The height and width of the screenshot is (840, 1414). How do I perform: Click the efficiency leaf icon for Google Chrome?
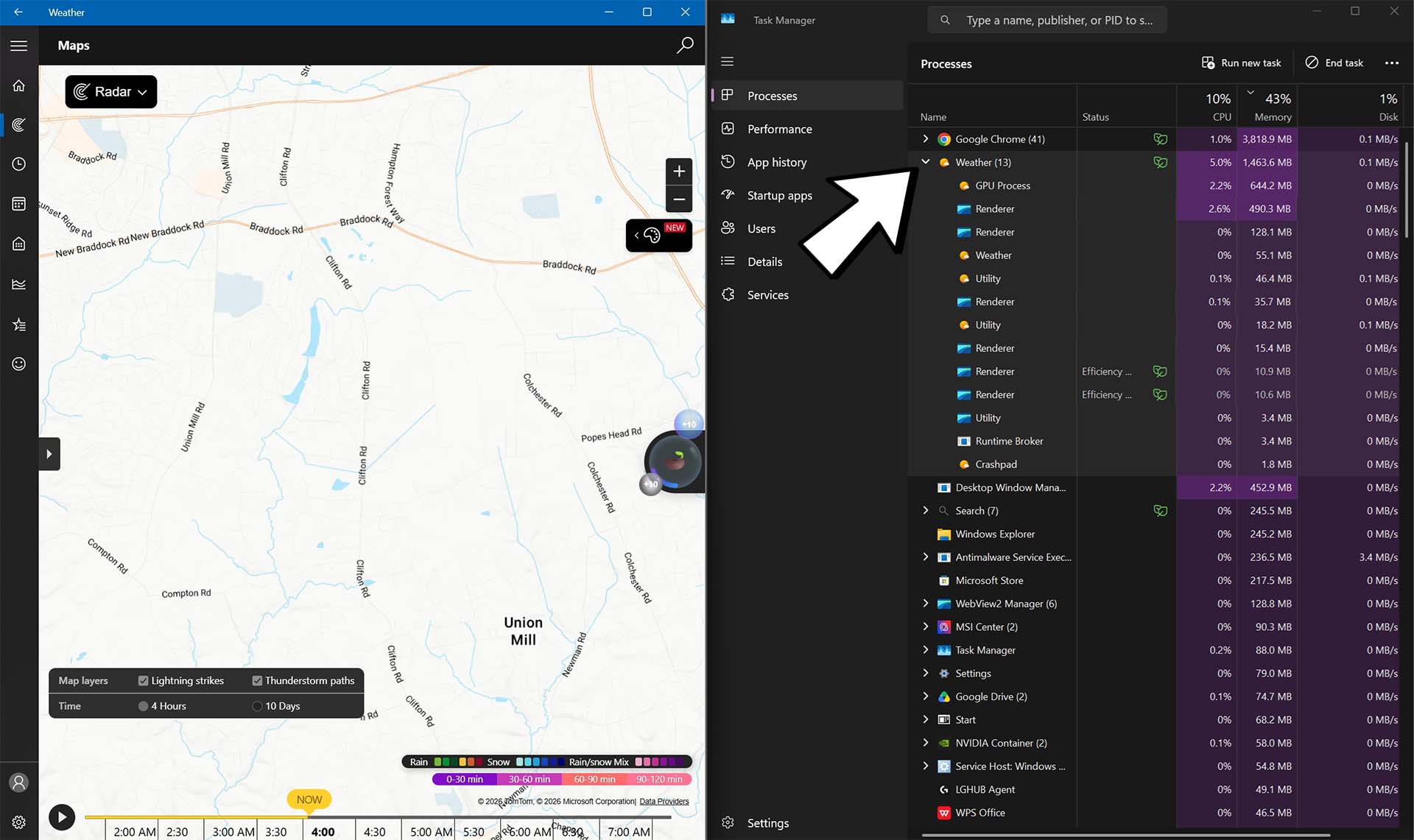pos(1160,139)
